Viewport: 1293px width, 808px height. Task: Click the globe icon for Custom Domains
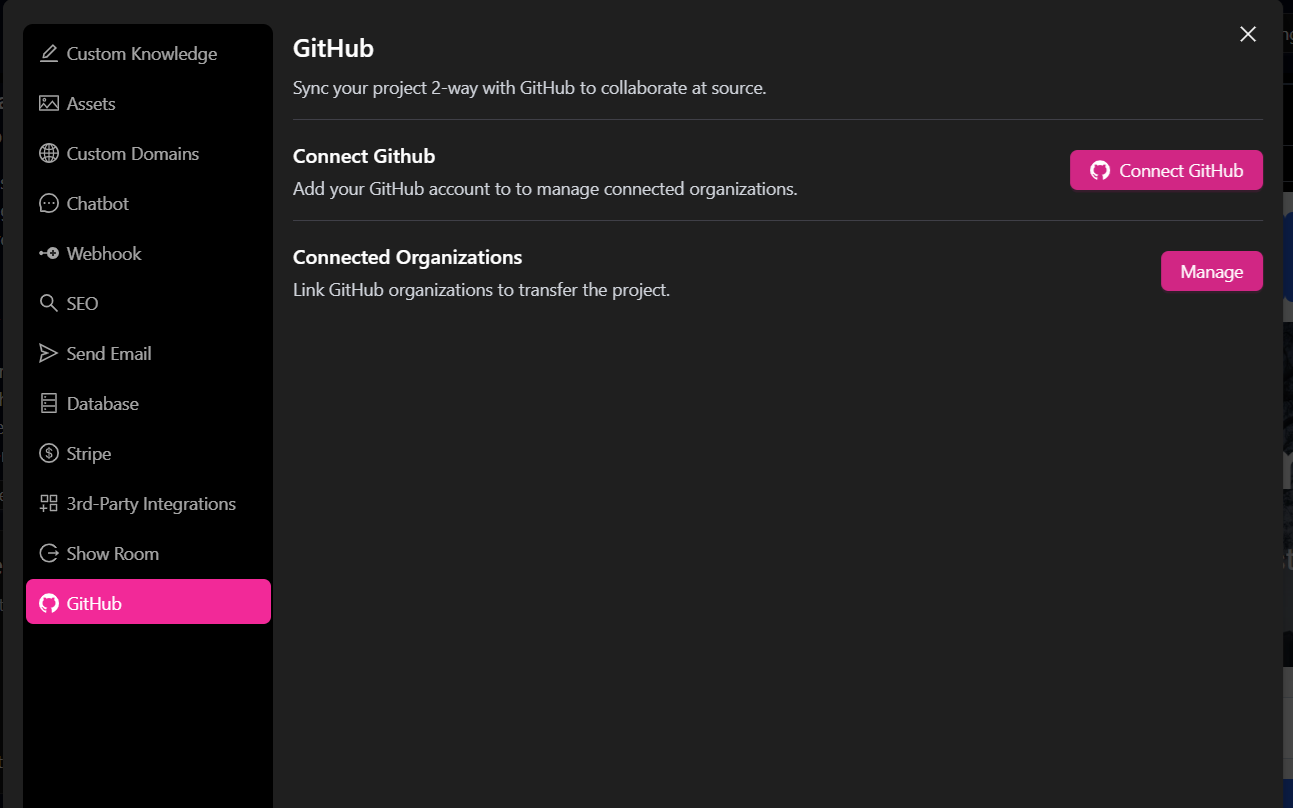coord(48,154)
